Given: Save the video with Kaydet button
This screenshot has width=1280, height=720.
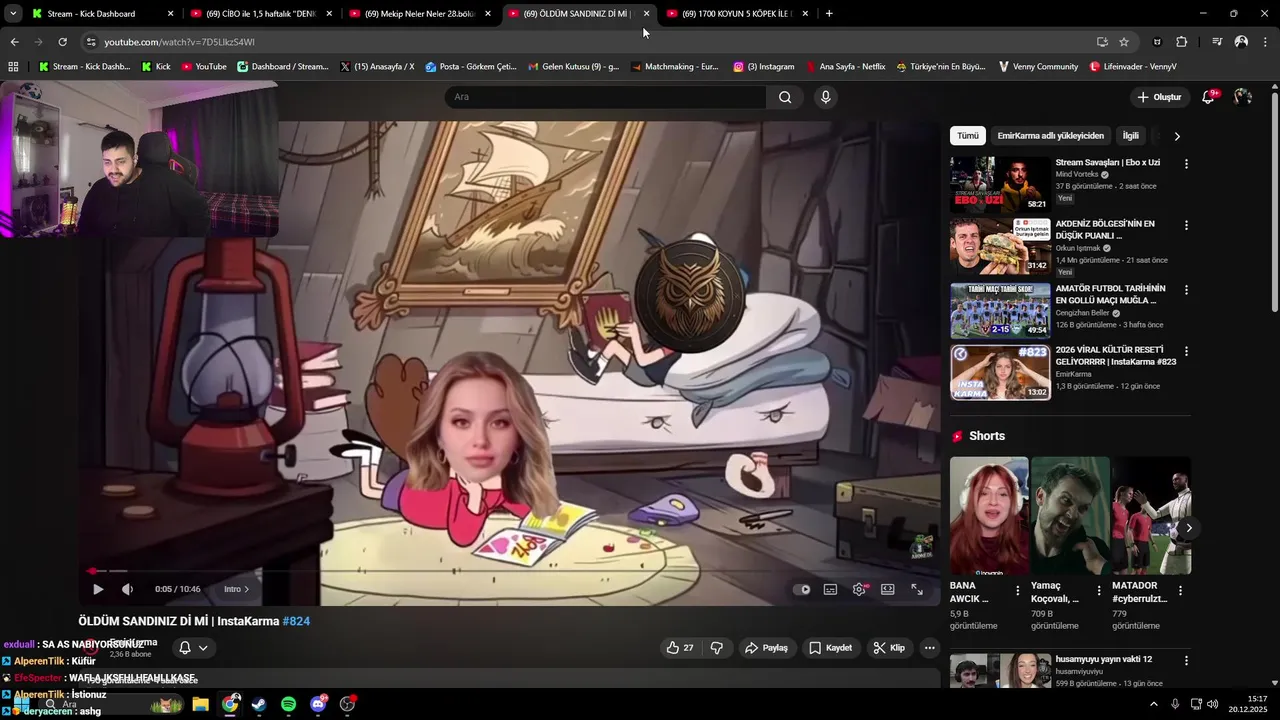Looking at the screenshot, I should (831, 648).
